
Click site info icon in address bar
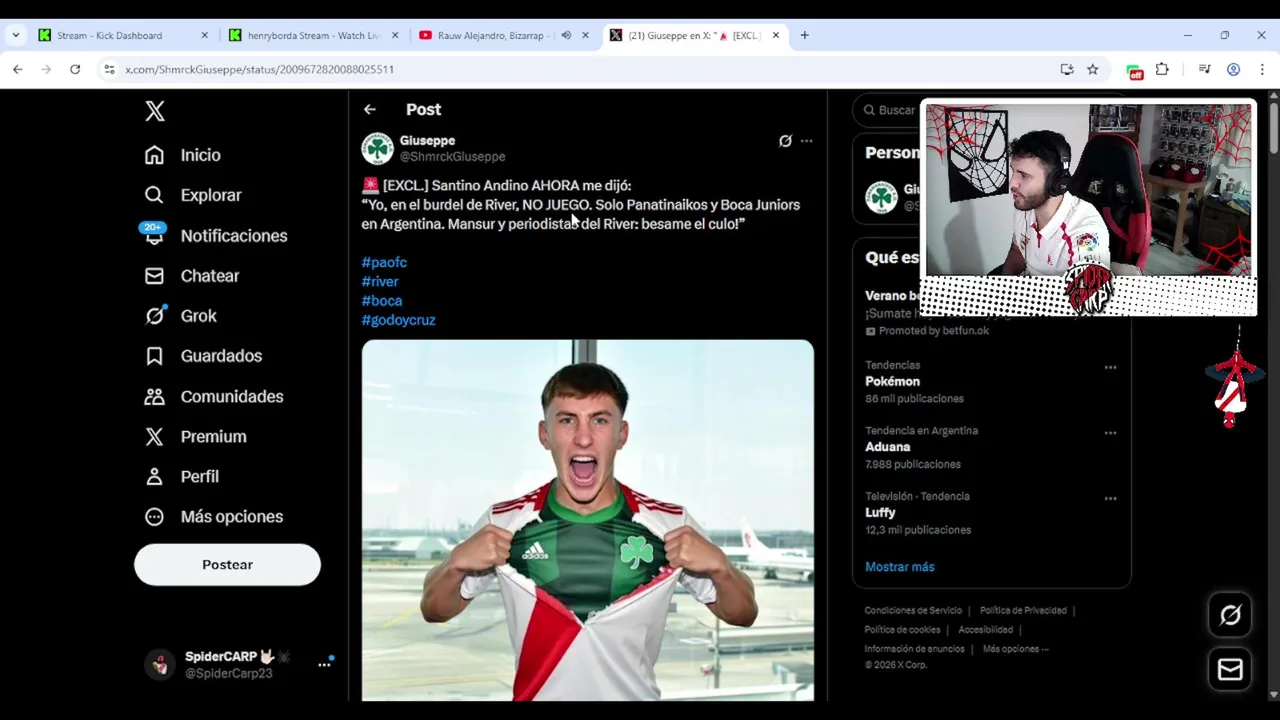click(109, 69)
